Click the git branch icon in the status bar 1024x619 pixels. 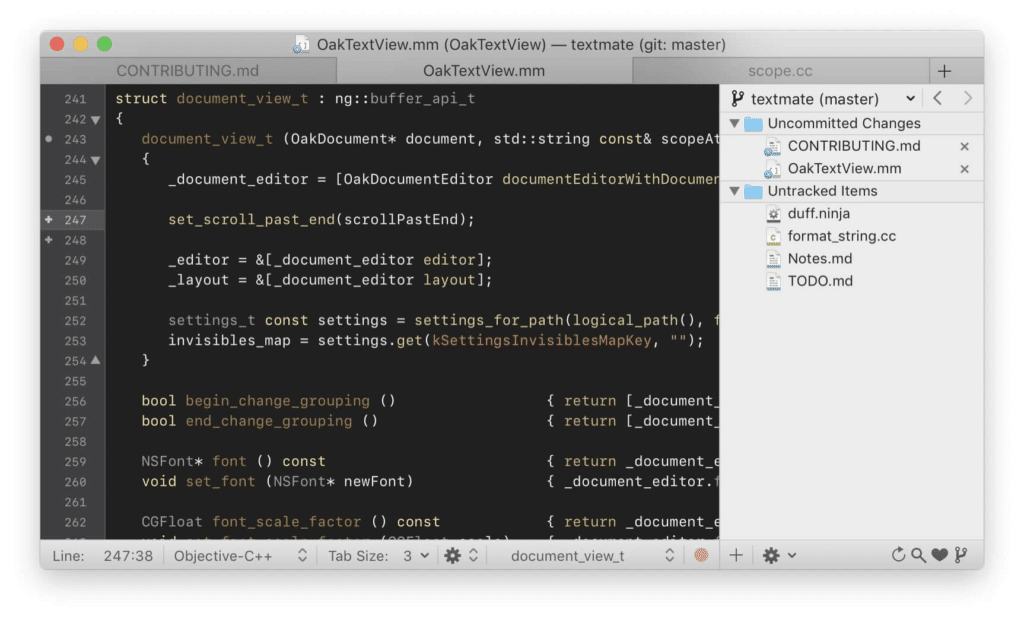click(x=958, y=555)
